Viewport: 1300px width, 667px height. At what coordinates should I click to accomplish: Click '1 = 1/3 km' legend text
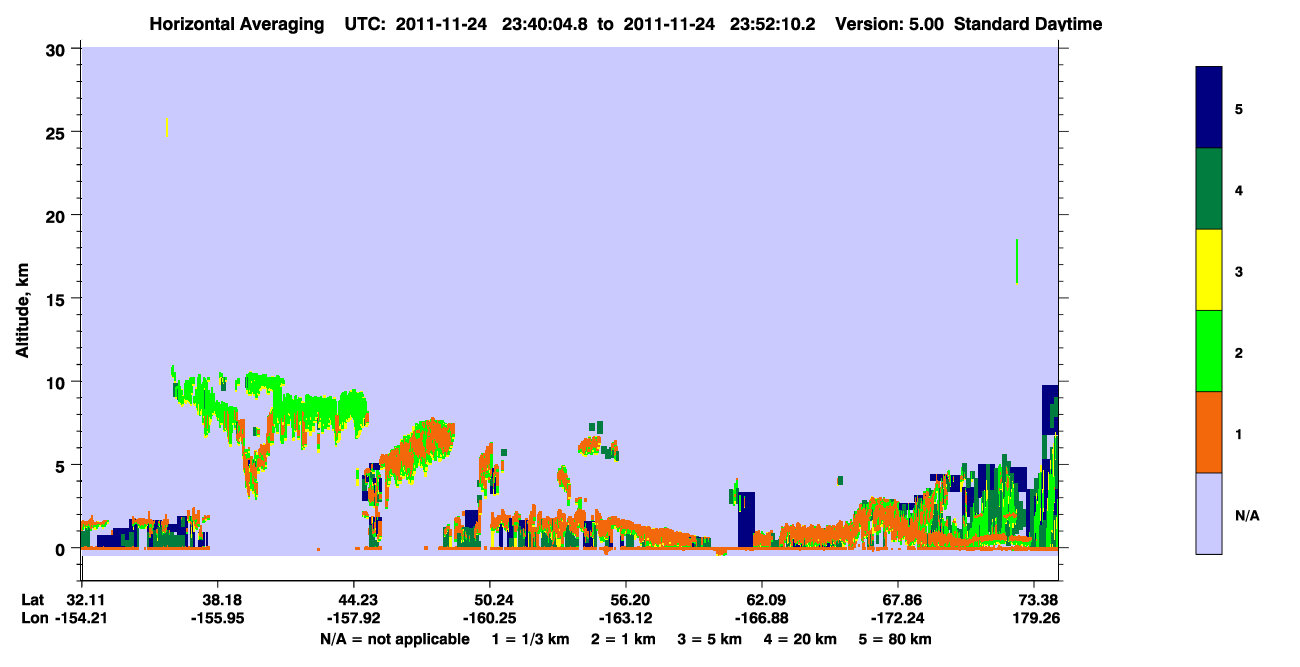click(x=531, y=639)
